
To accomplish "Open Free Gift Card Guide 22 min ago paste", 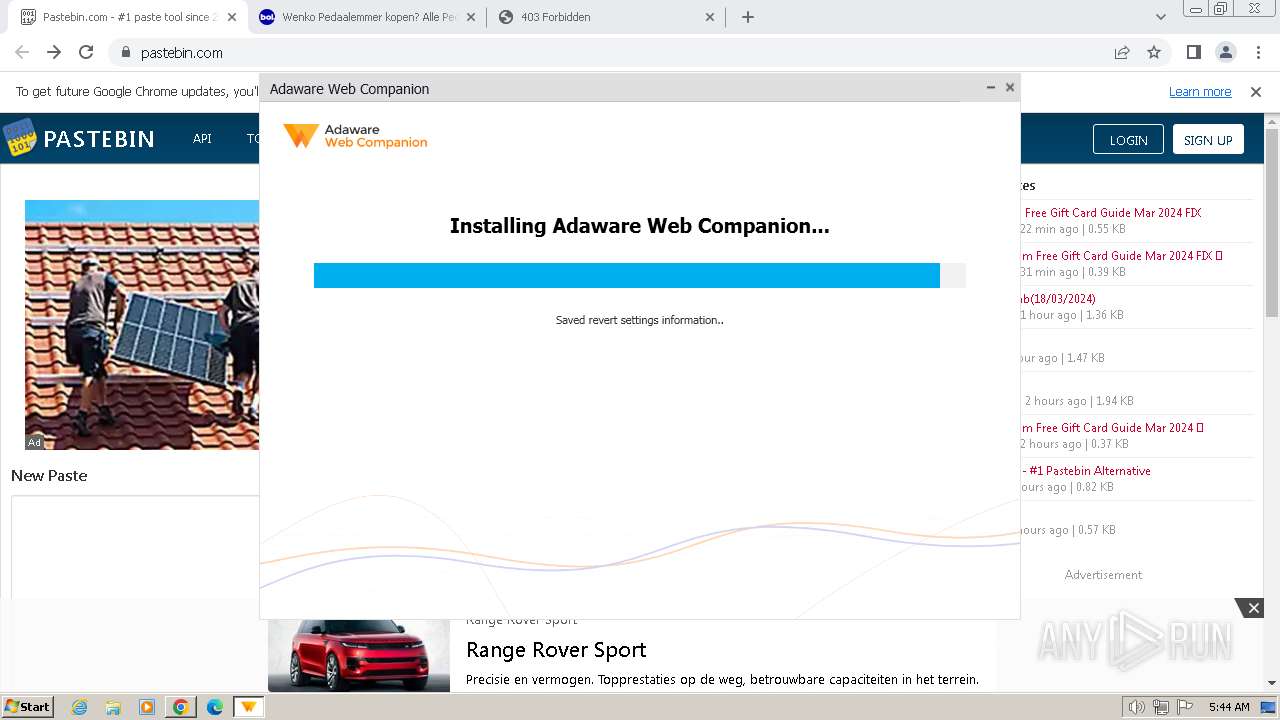I will [1113, 212].
